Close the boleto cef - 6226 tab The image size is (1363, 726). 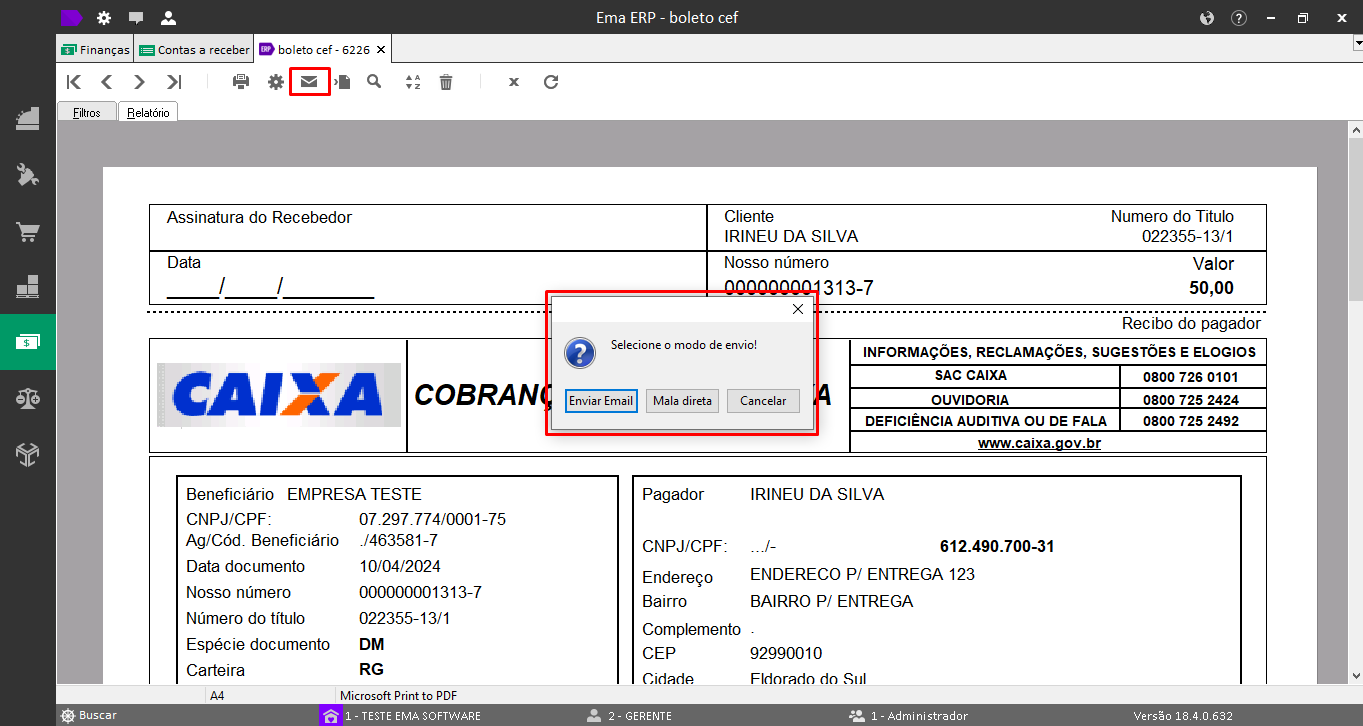[381, 50]
